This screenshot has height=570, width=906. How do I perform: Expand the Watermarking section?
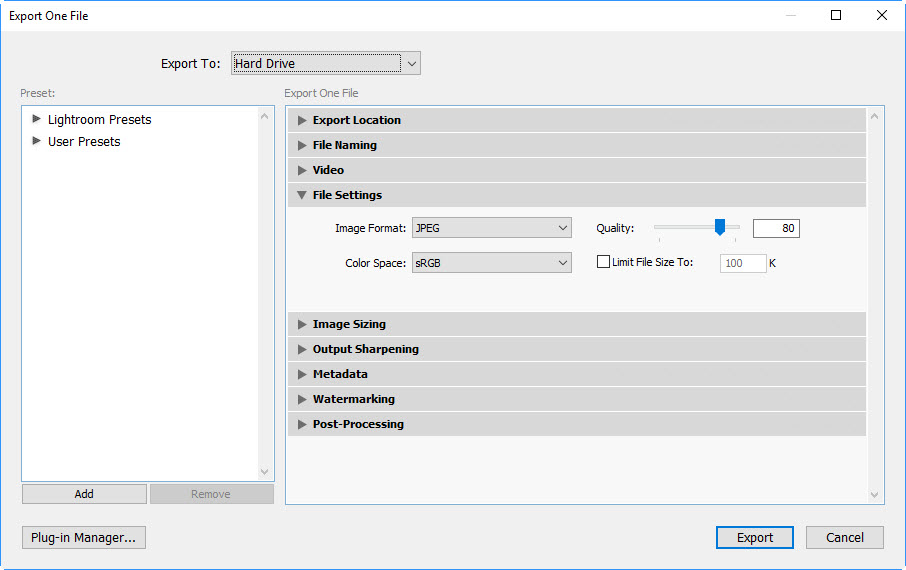click(x=577, y=399)
